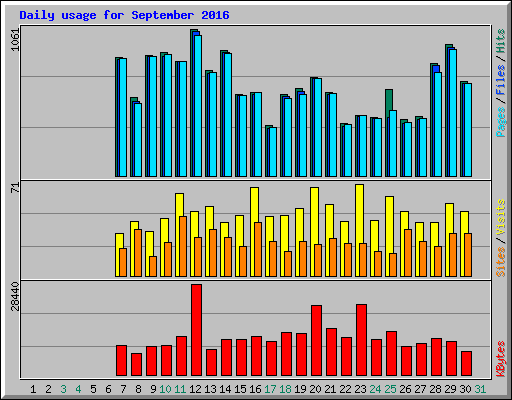
Task: Click green day 18 label
Action: click(285, 389)
